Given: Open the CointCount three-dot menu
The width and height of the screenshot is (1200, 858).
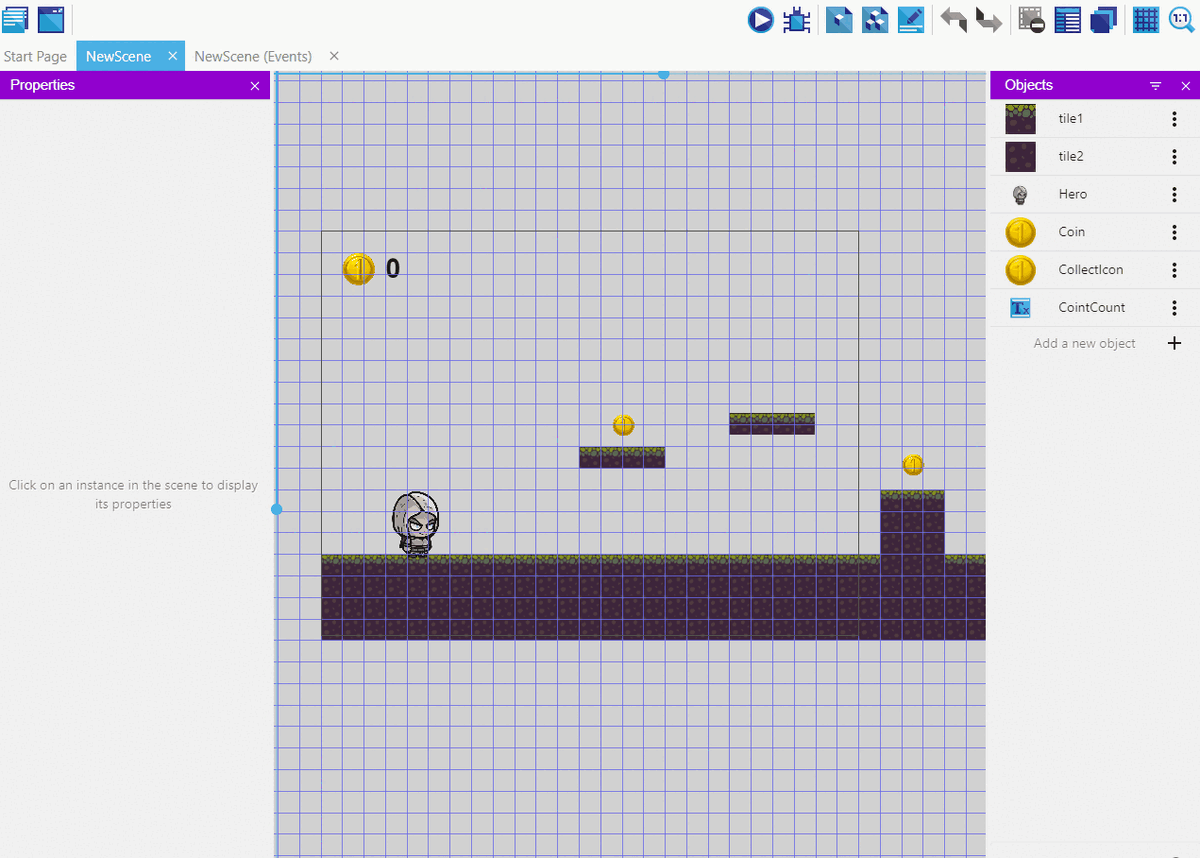Looking at the screenshot, I should pyautogui.click(x=1175, y=308).
